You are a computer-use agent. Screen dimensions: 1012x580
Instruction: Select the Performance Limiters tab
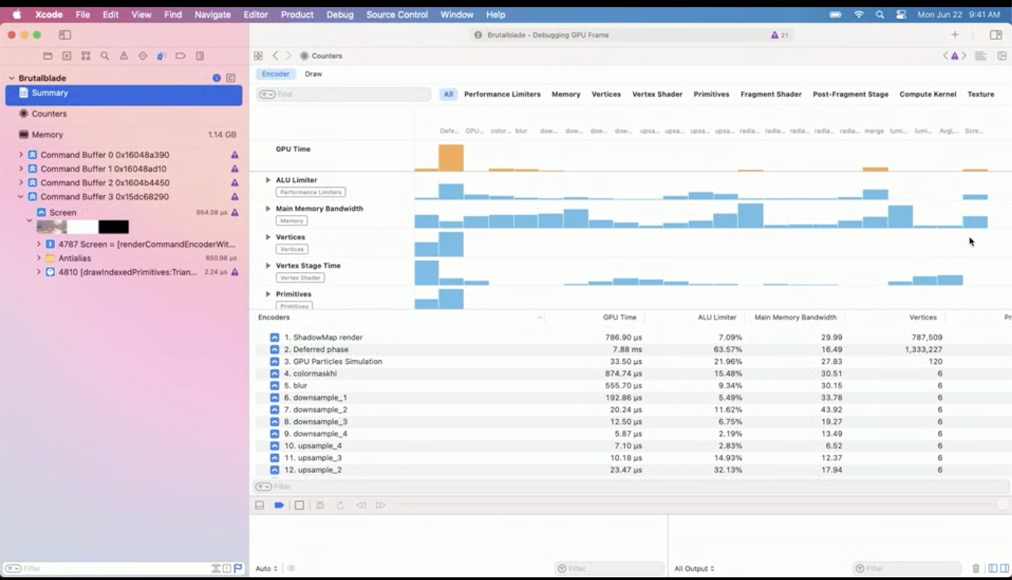[502, 94]
